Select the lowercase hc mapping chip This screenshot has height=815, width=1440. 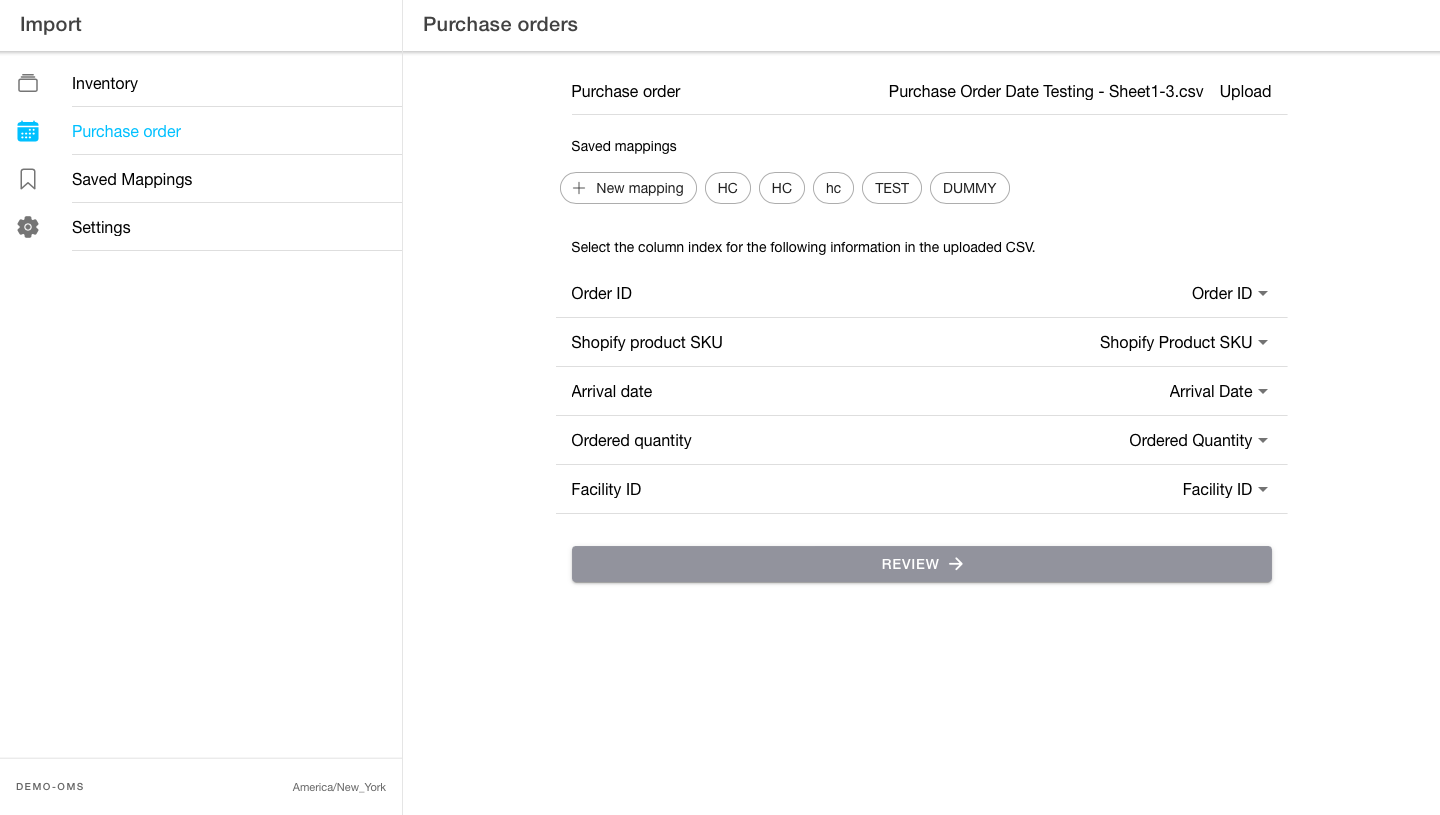click(833, 188)
